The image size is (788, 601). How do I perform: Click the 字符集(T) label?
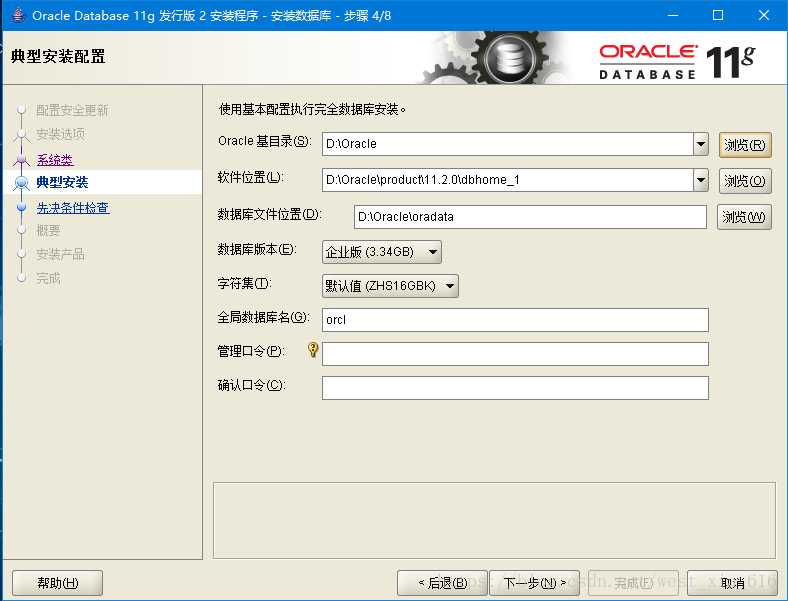[244, 283]
